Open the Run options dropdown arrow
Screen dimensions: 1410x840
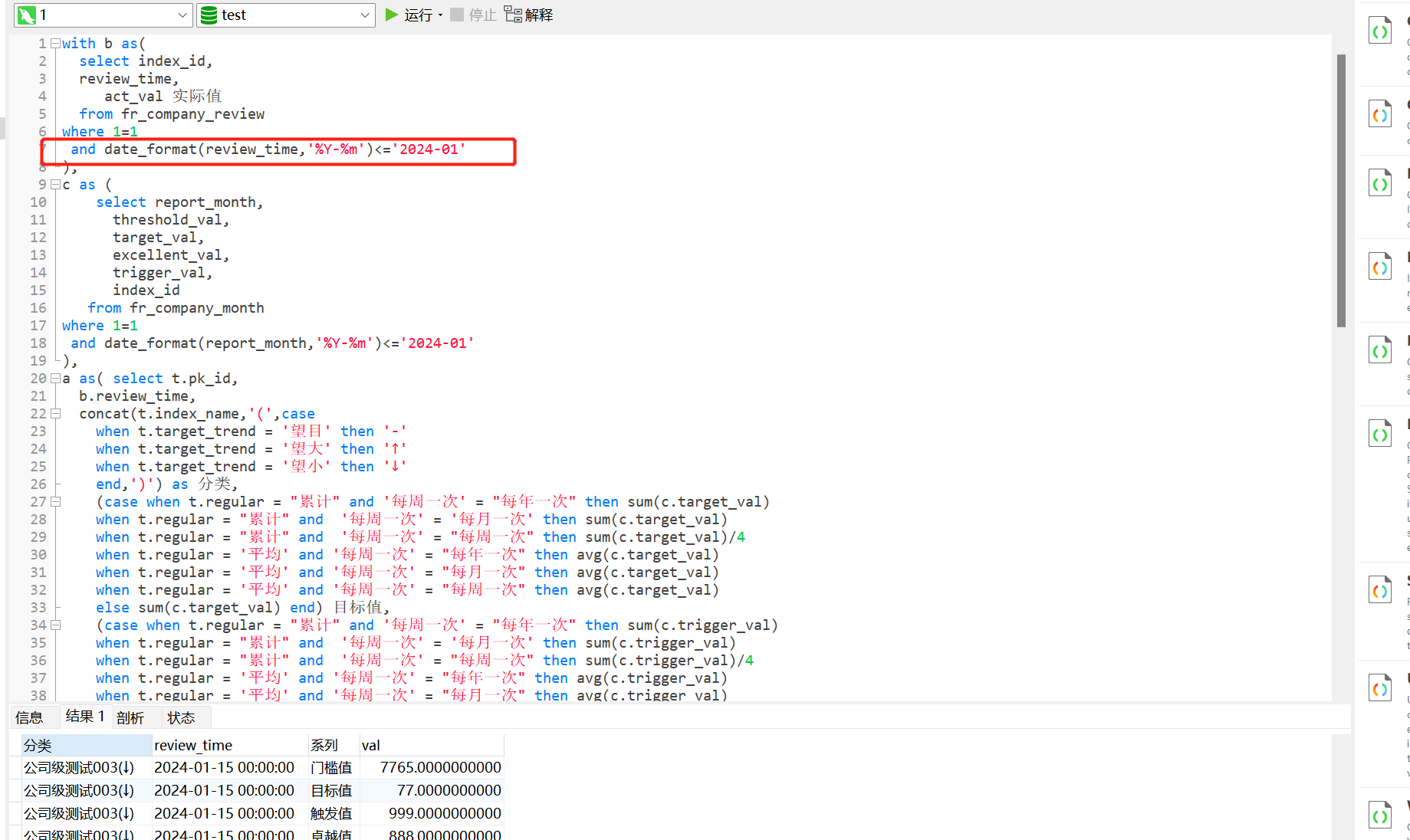(x=441, y=15)
